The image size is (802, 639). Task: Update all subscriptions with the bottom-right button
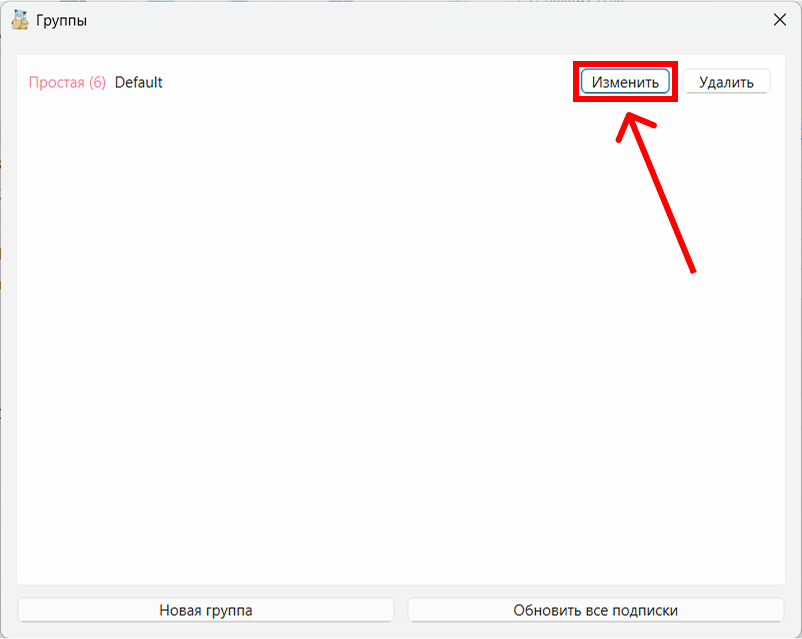[595, 610]
